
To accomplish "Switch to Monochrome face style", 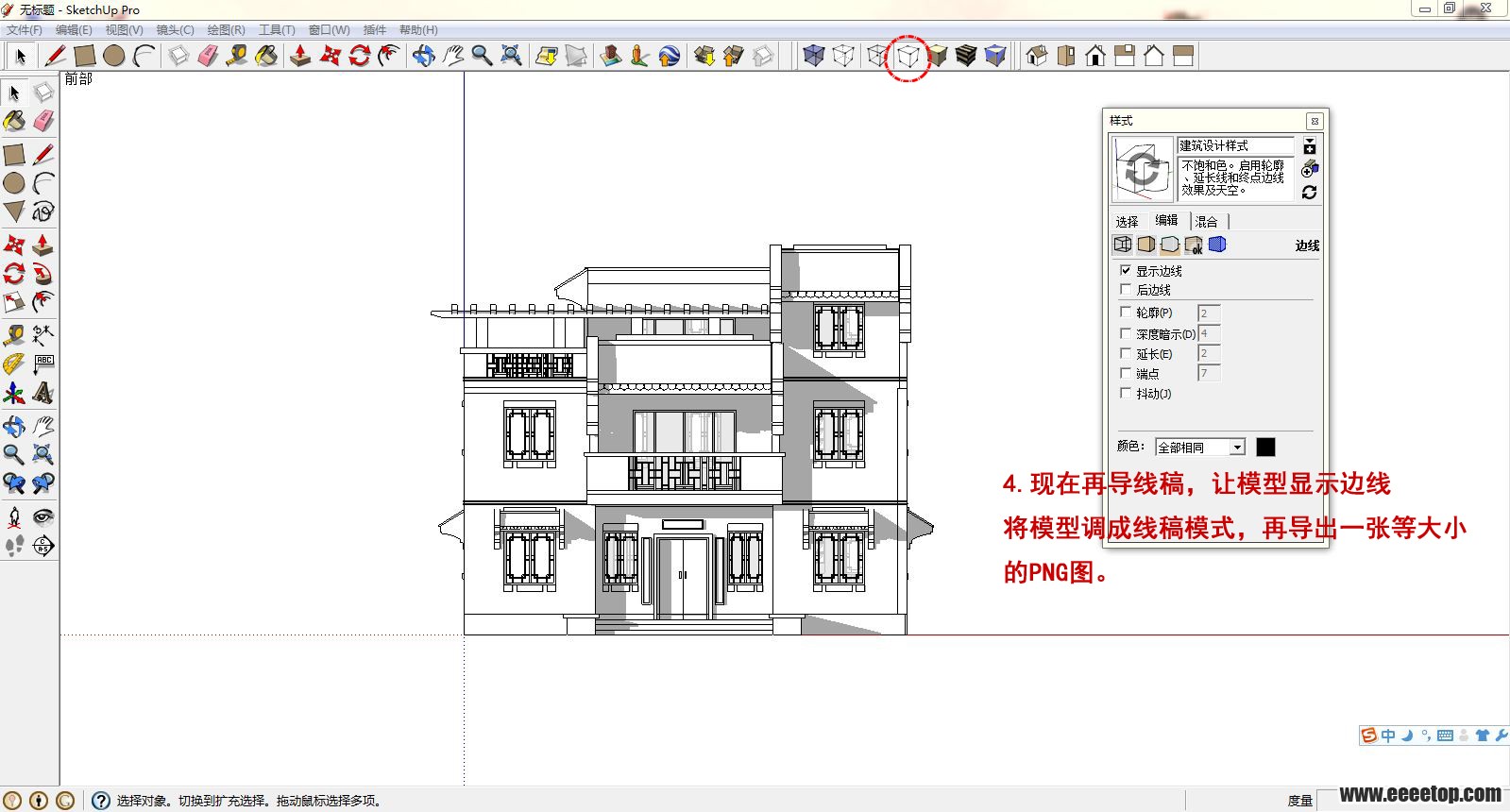I will (995, 56).
